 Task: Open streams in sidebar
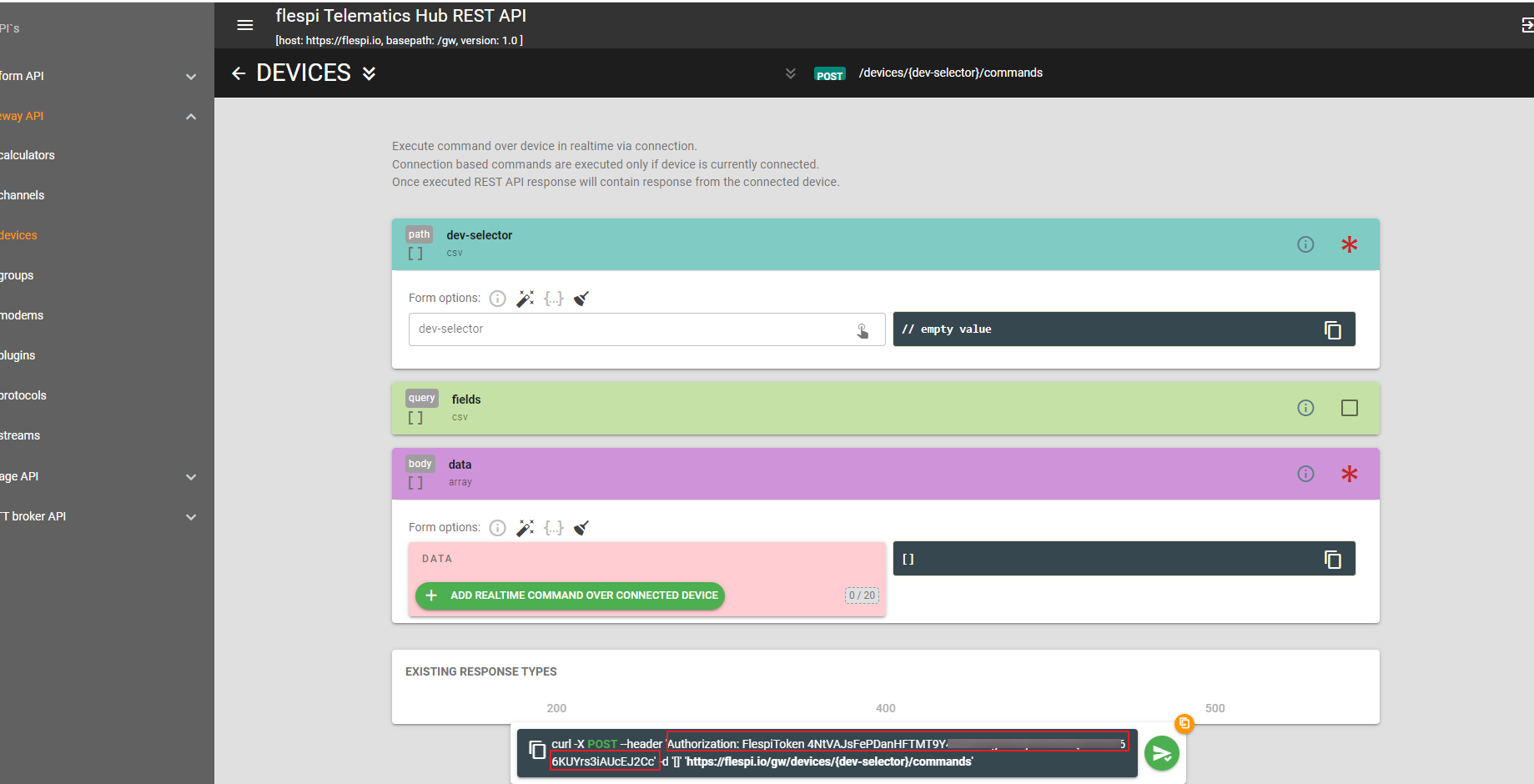pos(20,435)
